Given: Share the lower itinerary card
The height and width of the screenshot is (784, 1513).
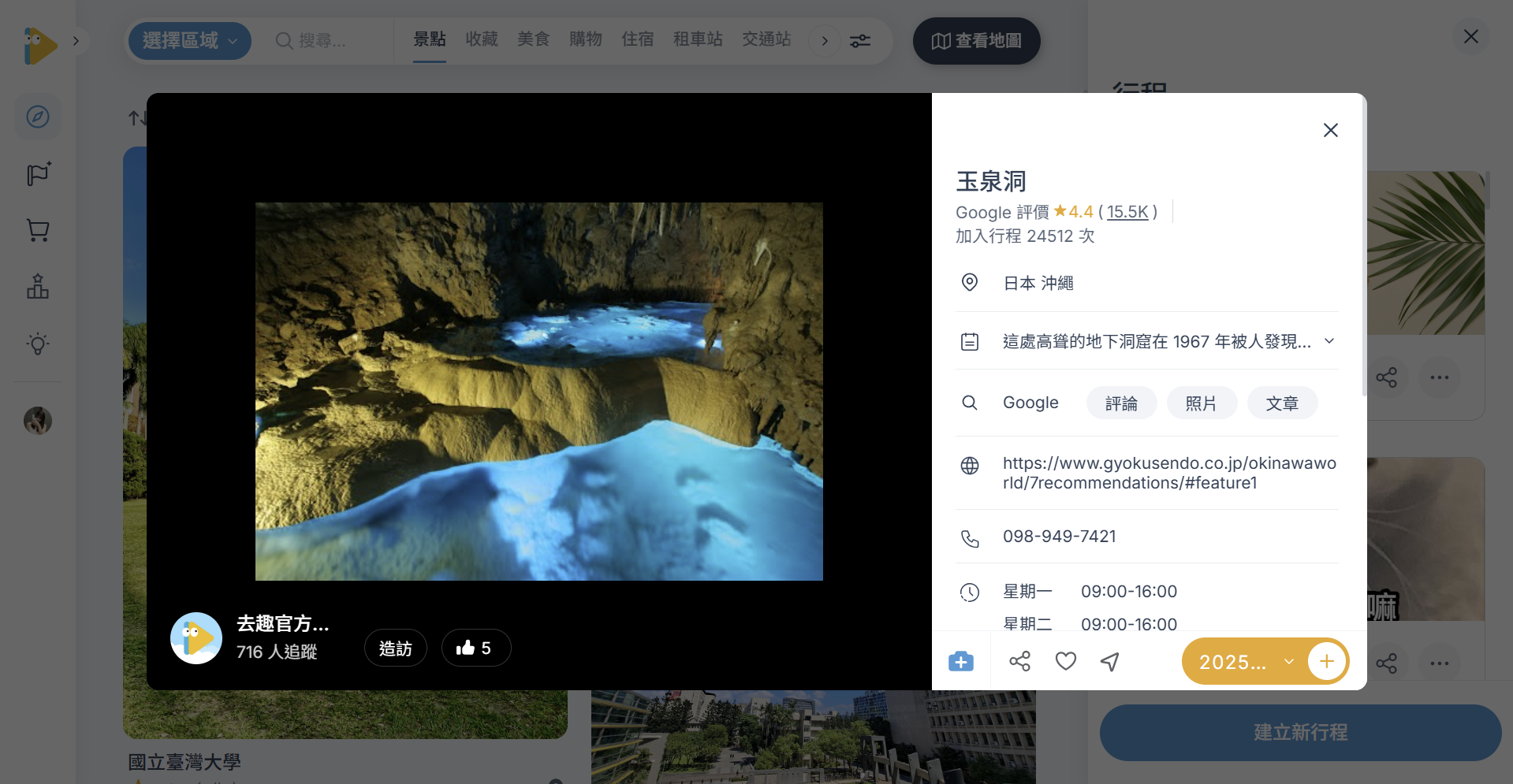Looking at the screenshot, I should (x=1386, y=663).
